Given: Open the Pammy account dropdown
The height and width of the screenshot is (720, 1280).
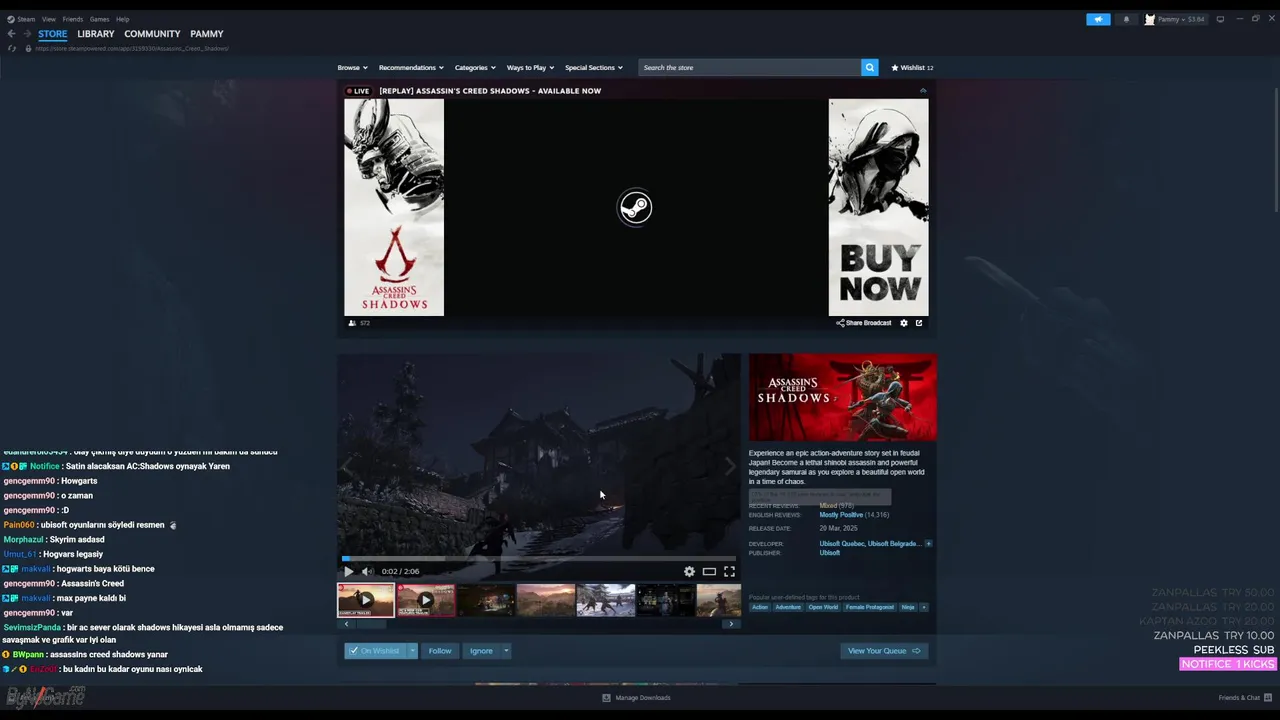Looking at the screenshot, I should click(1175, 19).
